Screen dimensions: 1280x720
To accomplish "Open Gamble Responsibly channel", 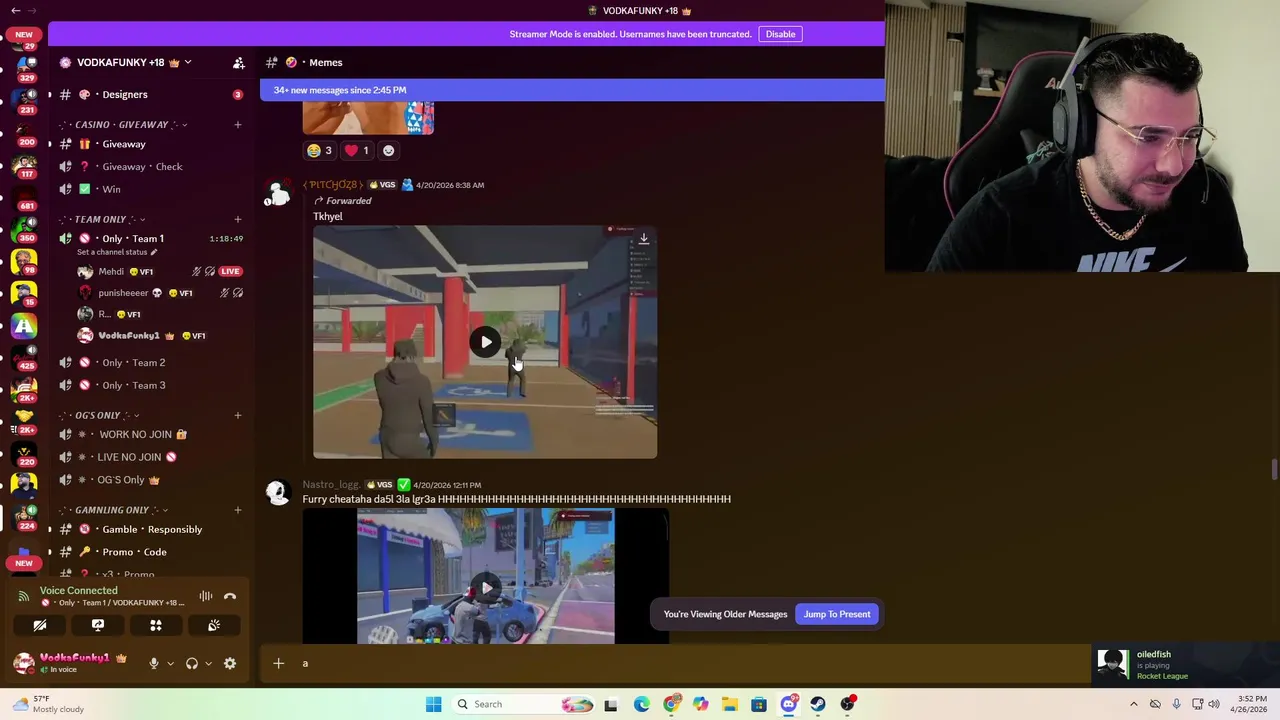I will click(x=150, y=529).
